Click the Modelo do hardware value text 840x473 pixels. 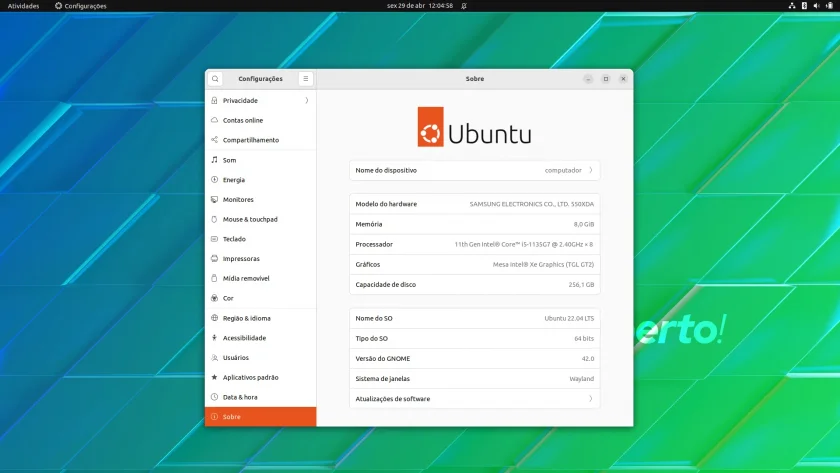pyautogui.click(x=531, y=204)
